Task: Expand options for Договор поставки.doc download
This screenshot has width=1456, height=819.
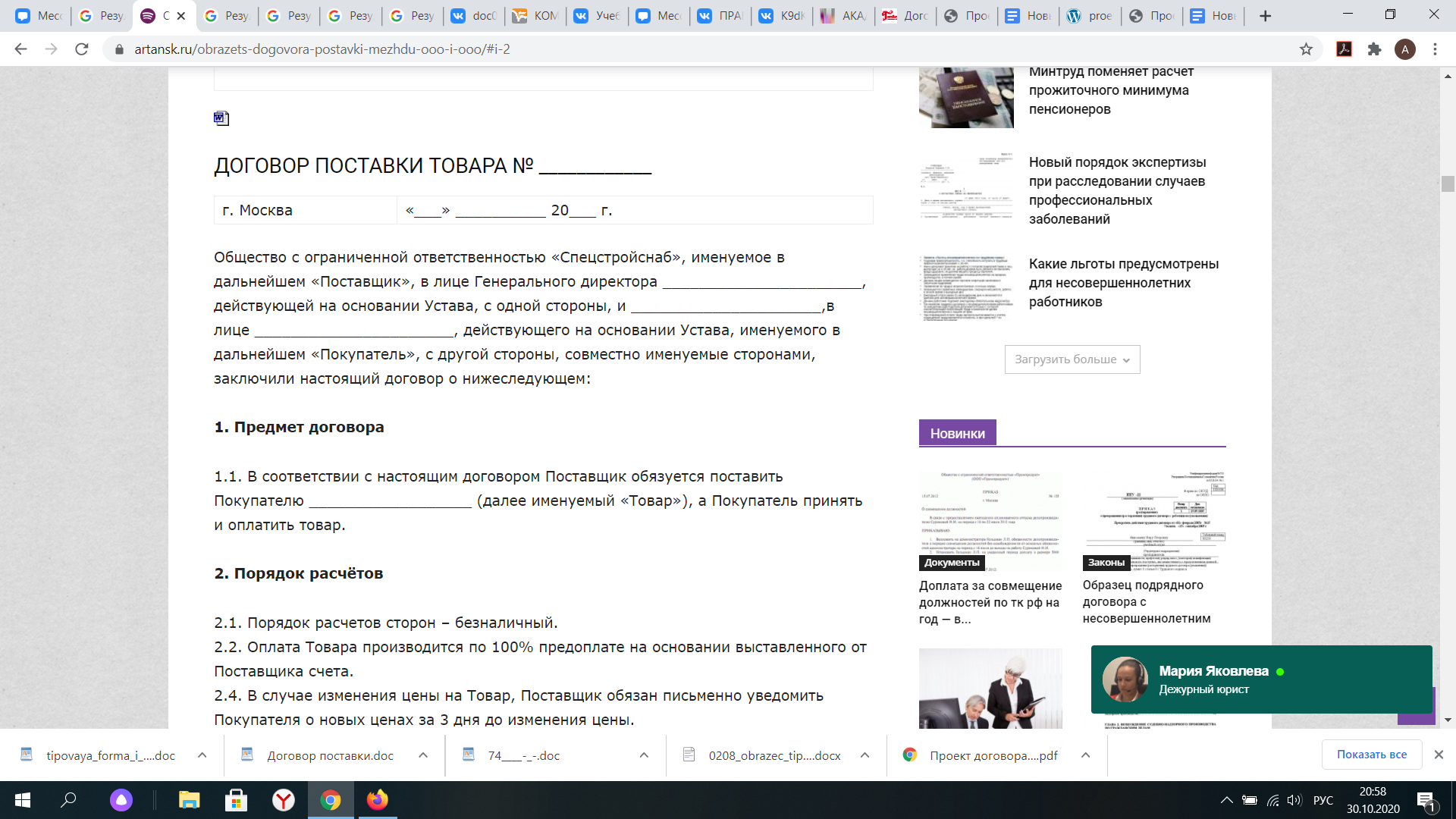Action: pyautogui.click(x=423, y=755)
